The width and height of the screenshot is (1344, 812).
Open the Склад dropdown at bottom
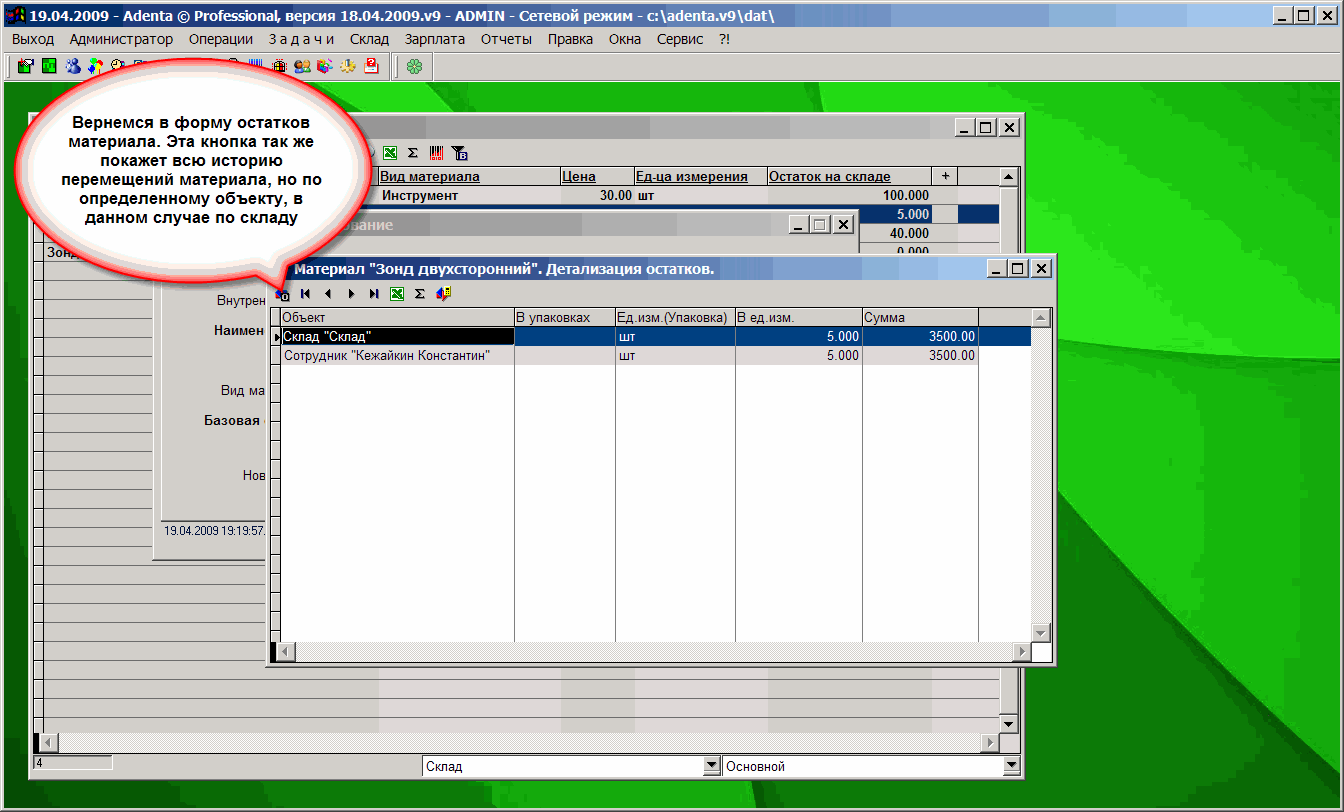coord(711,766)
